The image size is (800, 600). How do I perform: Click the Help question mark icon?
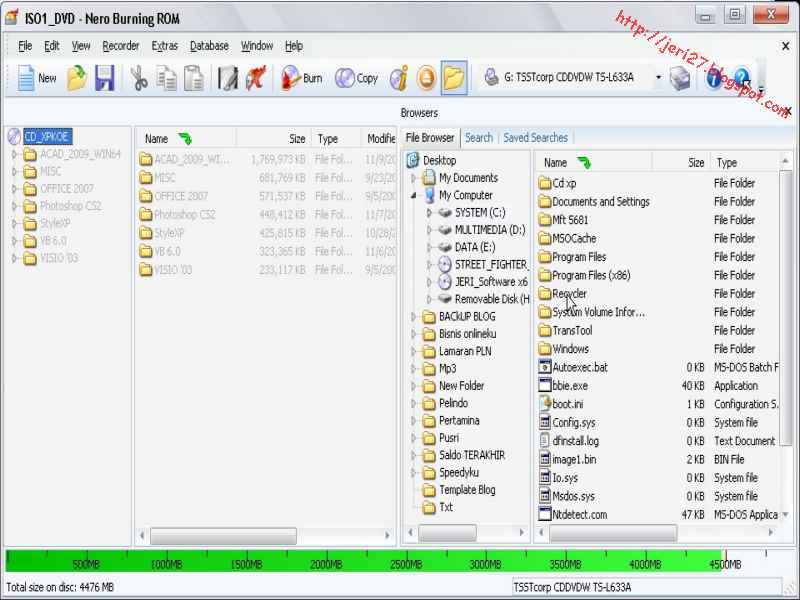742,79
